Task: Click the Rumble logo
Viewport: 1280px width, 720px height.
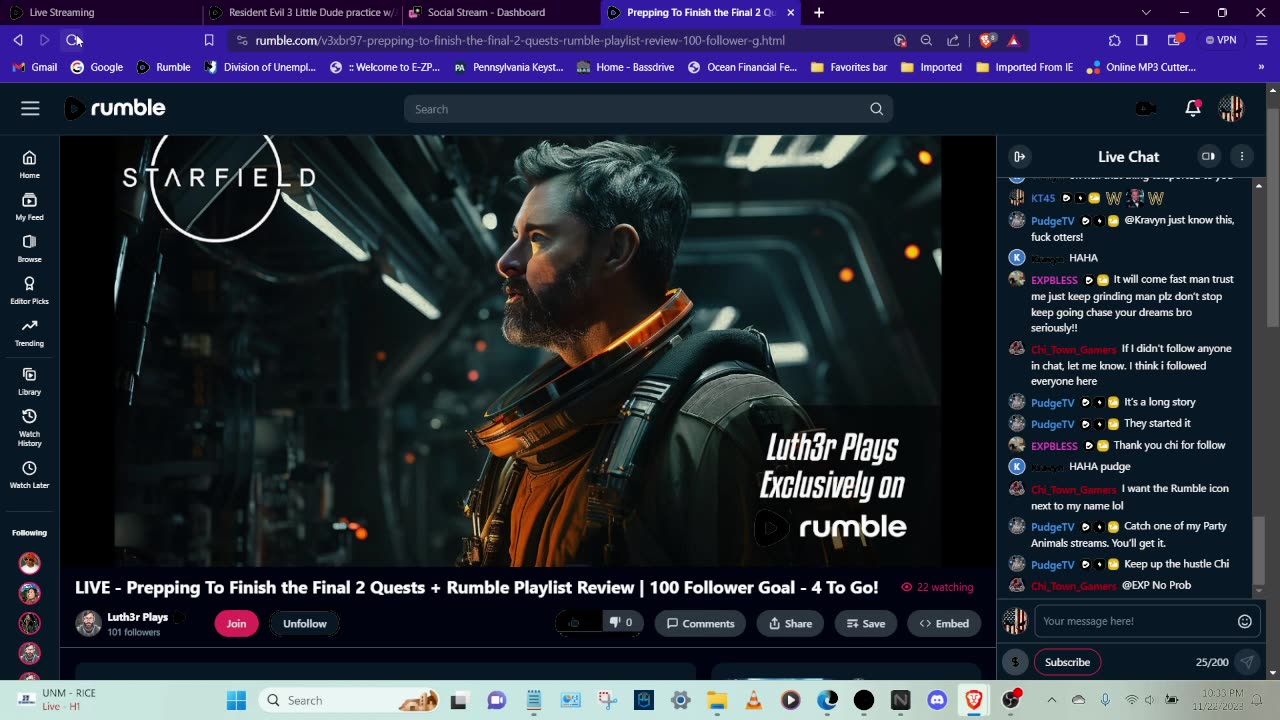Action: coord(115,108)
